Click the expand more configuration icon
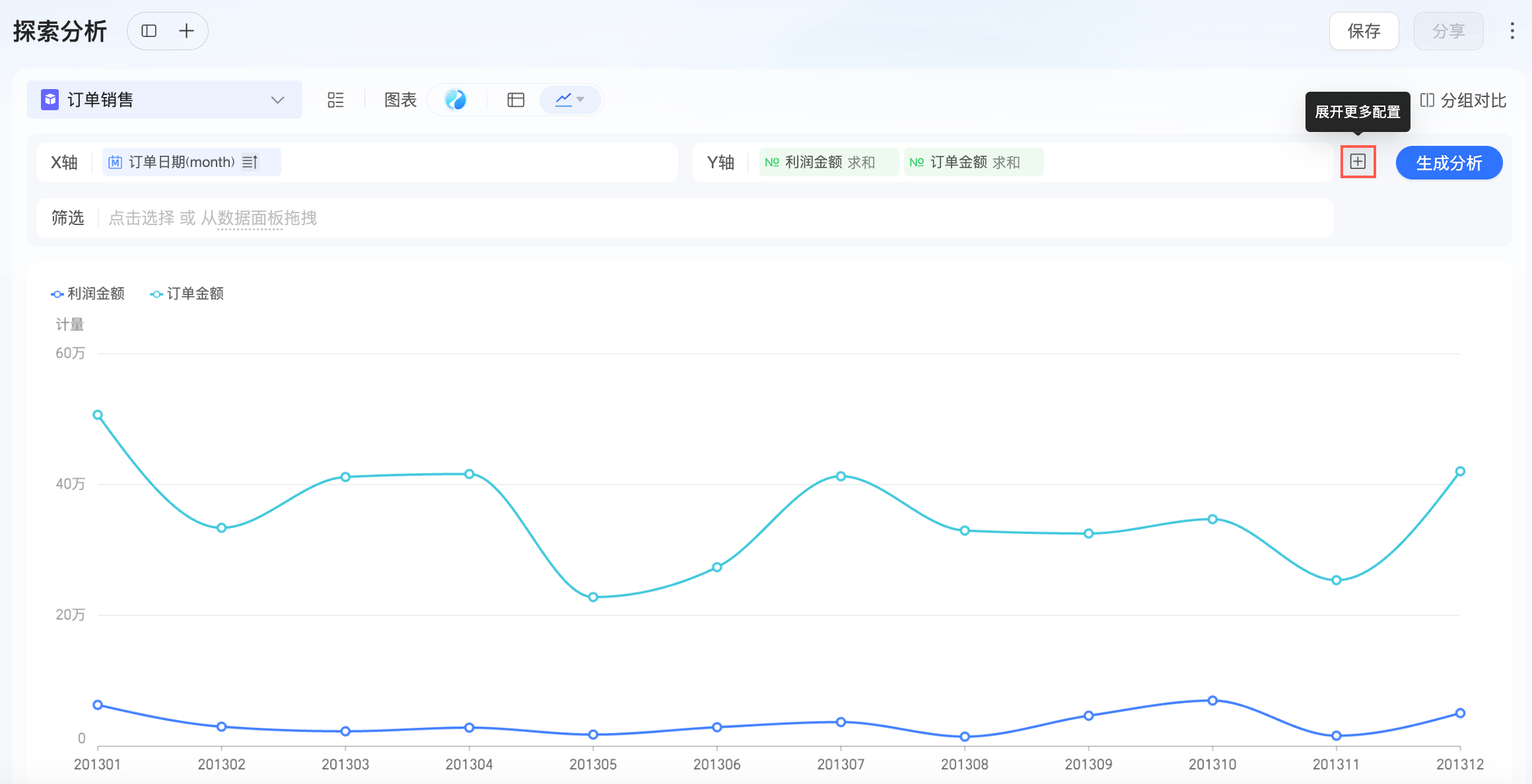 (1358, 162)
